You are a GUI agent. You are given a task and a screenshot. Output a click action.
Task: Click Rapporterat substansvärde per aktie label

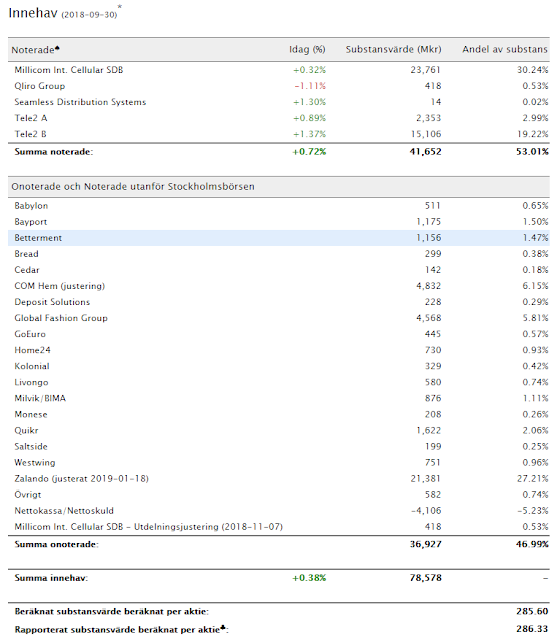121,629
